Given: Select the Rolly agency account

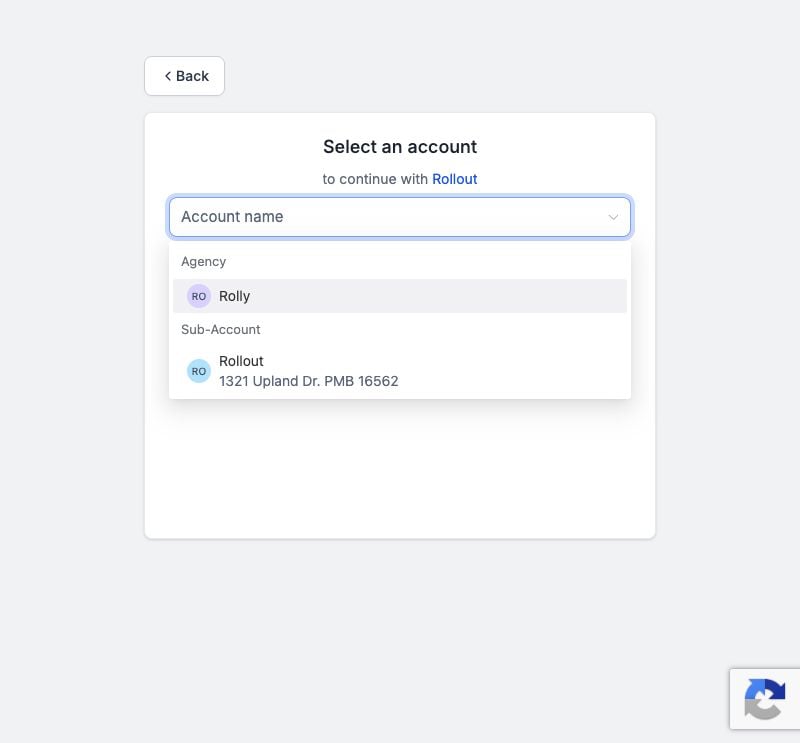Looking at the screenshot, I should click(399, 296).
